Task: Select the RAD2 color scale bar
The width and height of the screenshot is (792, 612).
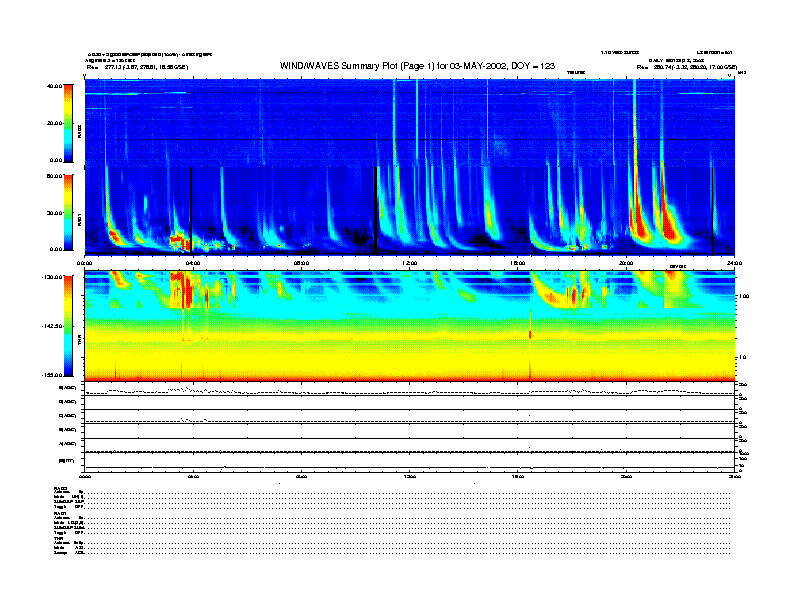Action: (x=68, y=123)
